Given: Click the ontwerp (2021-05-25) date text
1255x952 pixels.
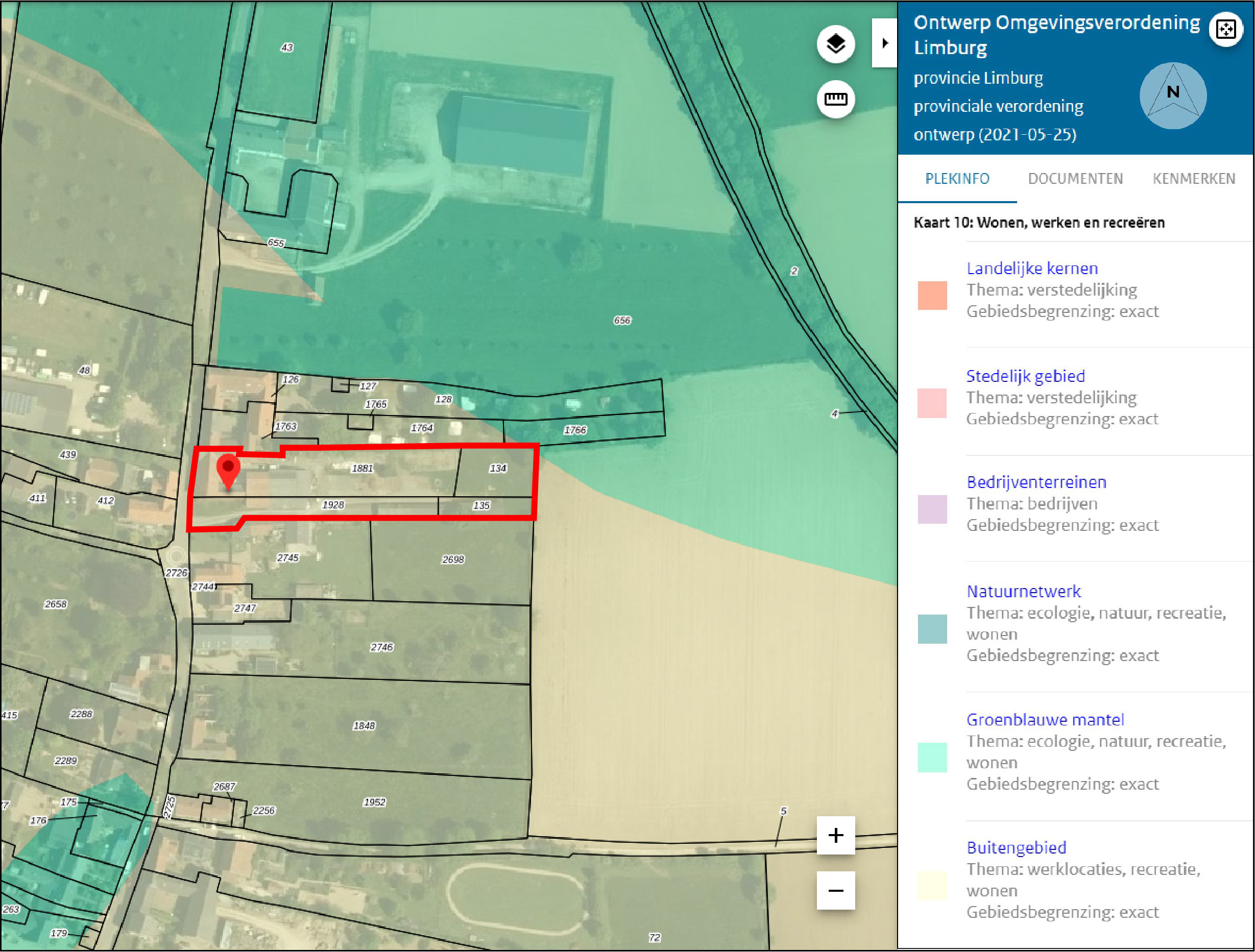Looking at the screenshot, I should [x=995, y=134].
